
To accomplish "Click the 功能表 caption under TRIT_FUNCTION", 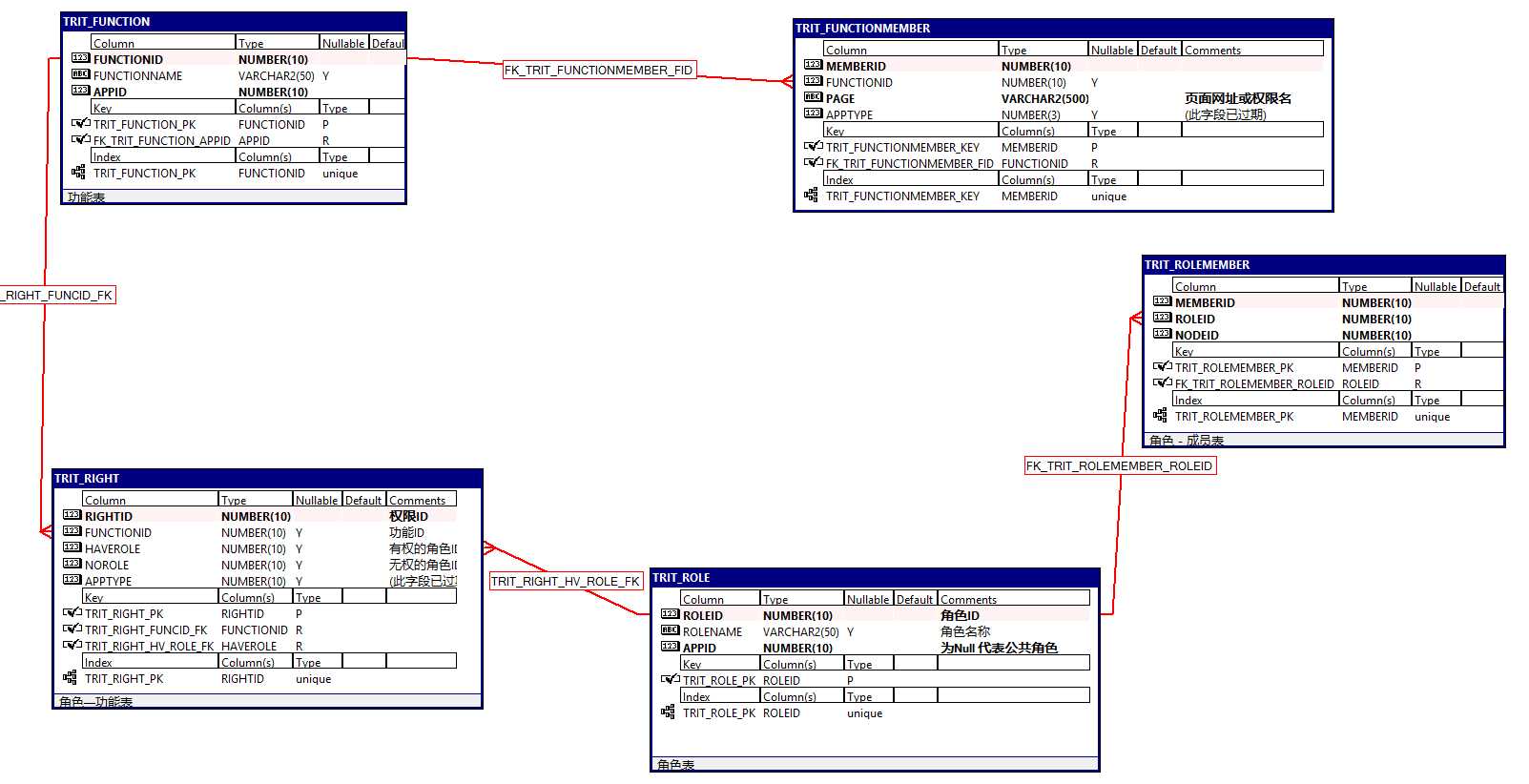I will point(87,197).
